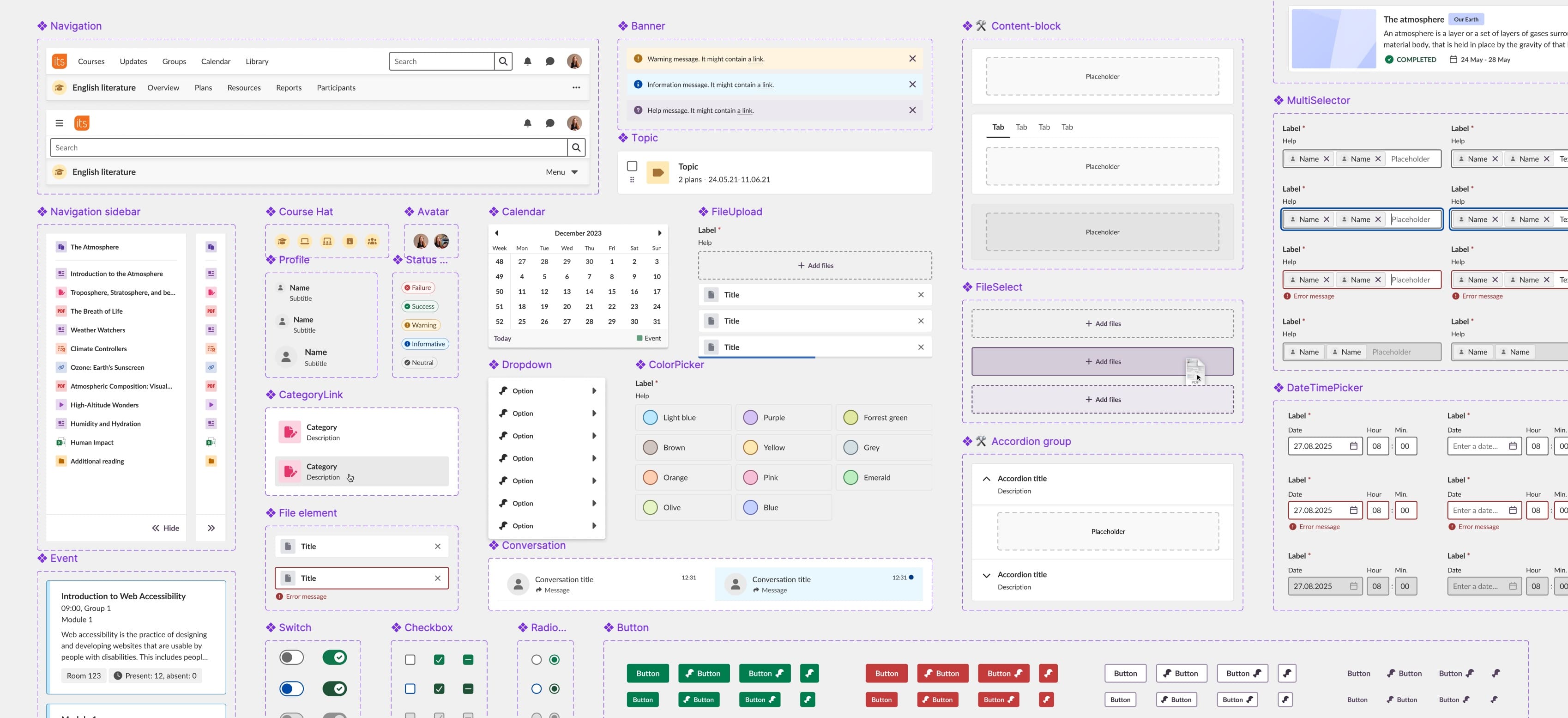Select the participants group Course Hat icon
1568x718 pixels.
[372, 241]
